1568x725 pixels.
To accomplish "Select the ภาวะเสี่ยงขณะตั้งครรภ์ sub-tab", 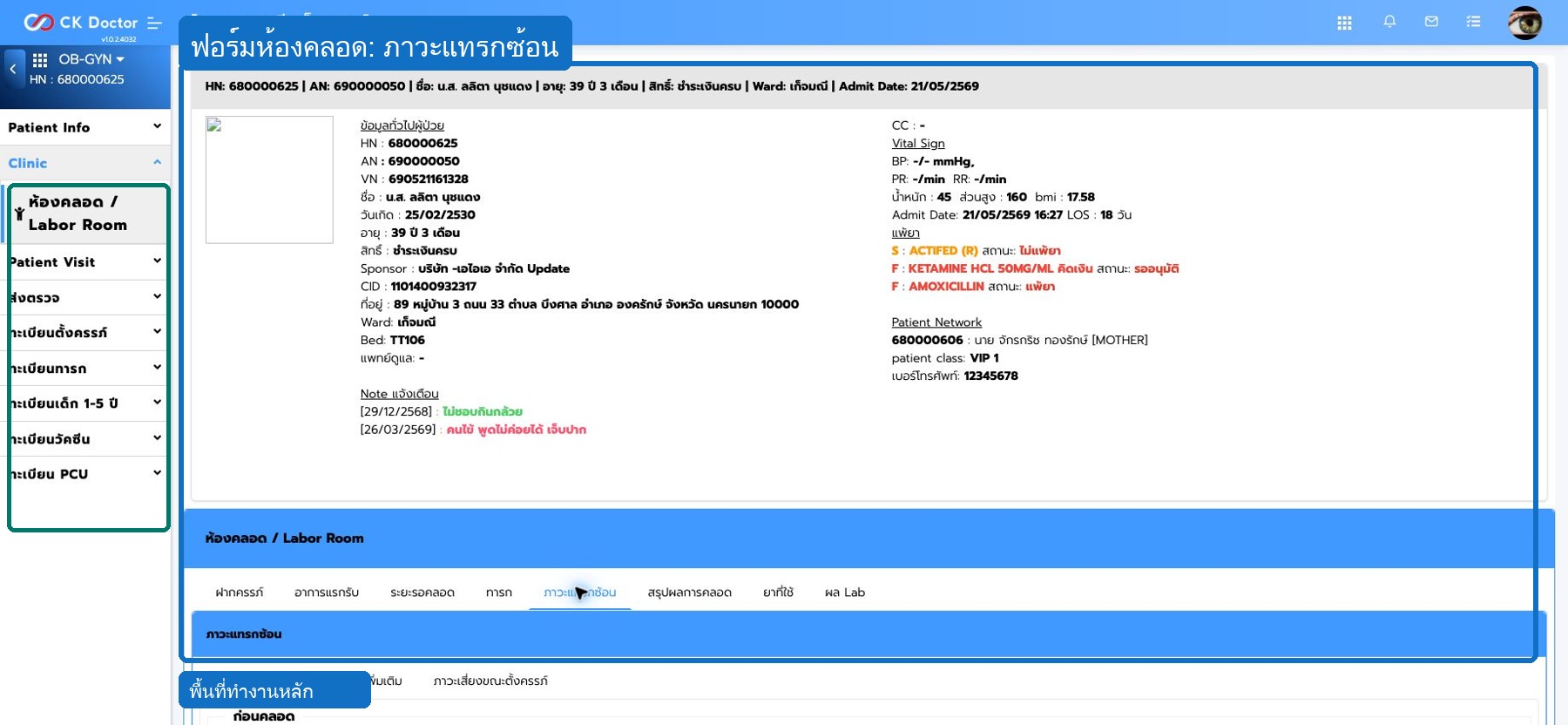I will pyautogui.click(x=490, y=681).
